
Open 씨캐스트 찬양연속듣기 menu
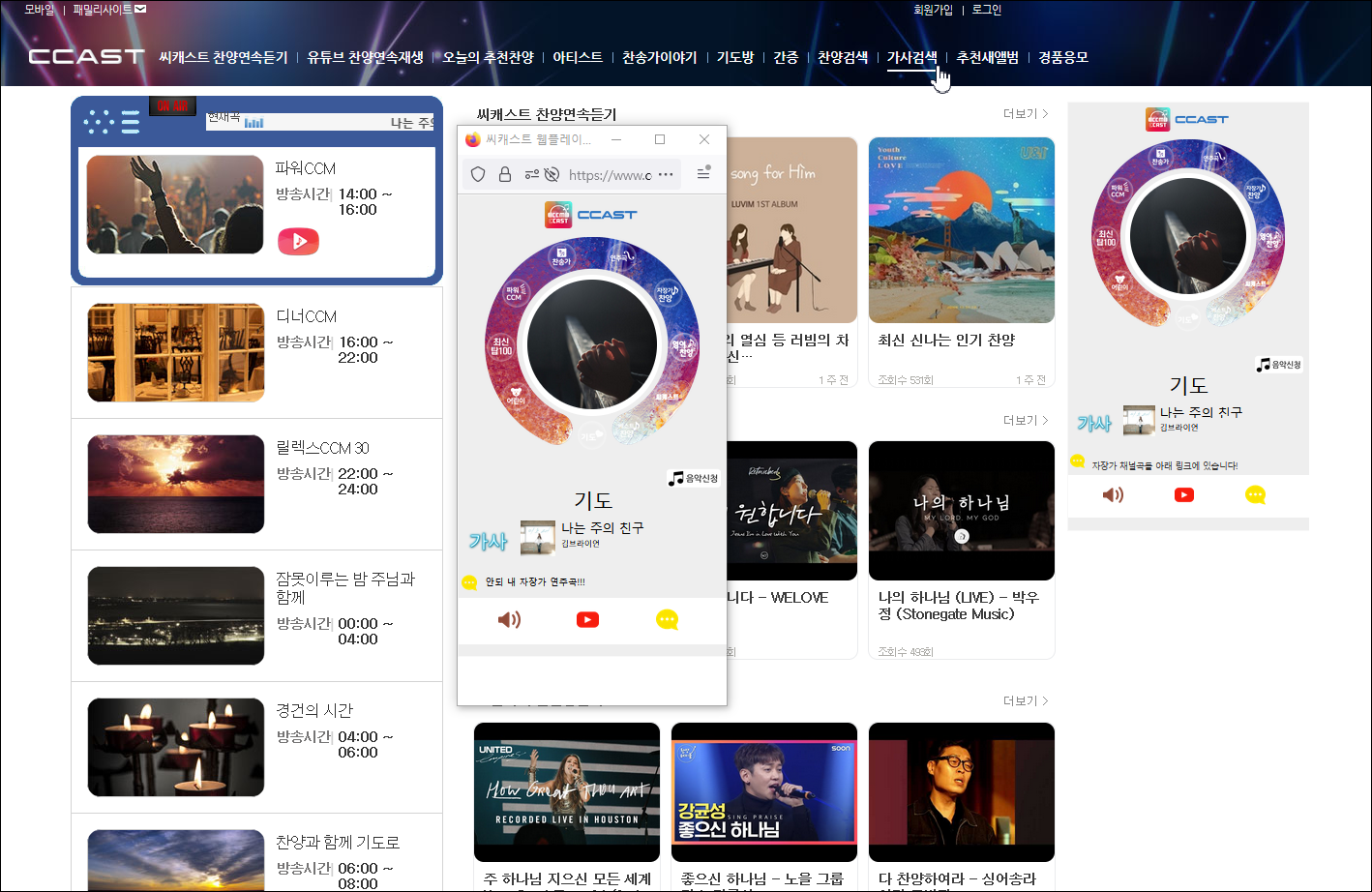224,57
